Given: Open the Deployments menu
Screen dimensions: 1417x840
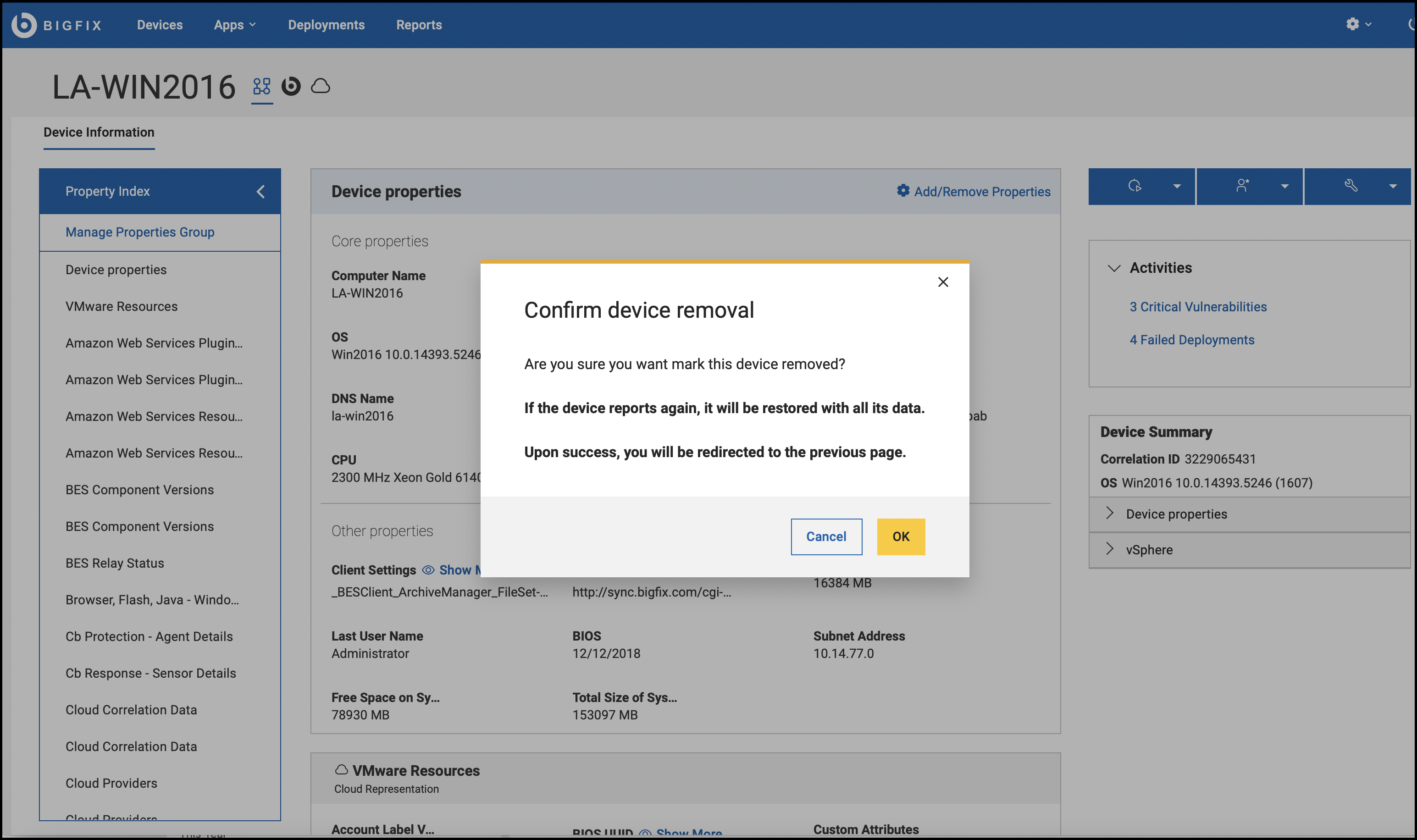Looking at the screenshot, I should (x=326, y=25).
